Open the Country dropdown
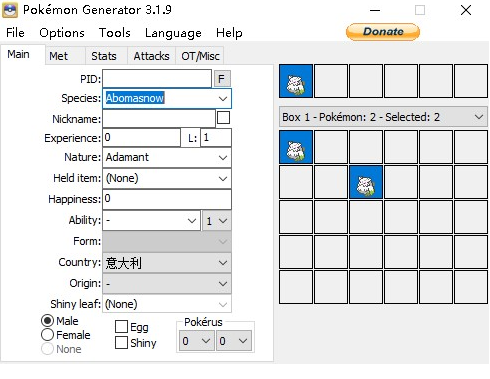The height and width of the screenshot is (379, 490). (x=167, y=263)
